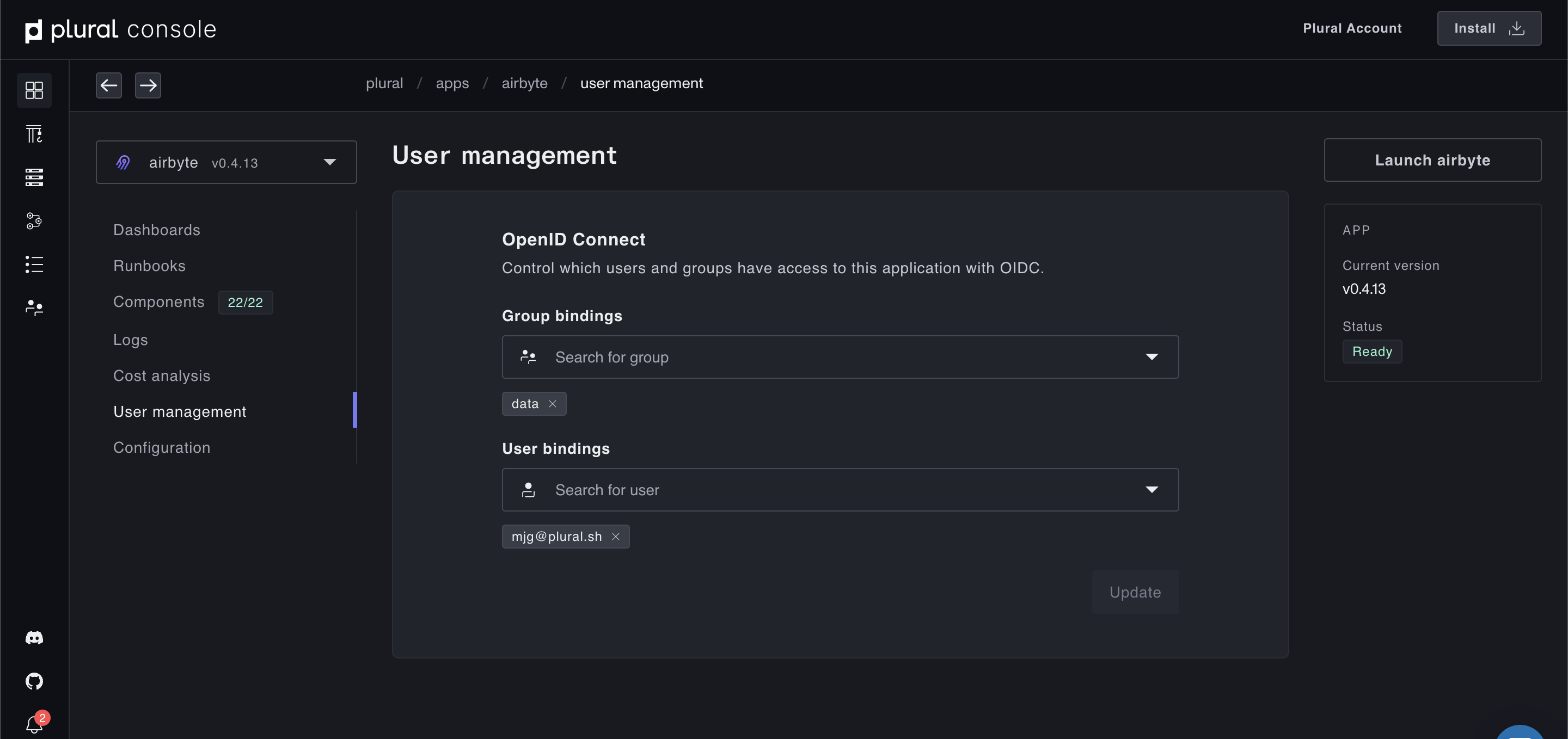Expand the Search for user dropdown arrow

[1151, 490]
